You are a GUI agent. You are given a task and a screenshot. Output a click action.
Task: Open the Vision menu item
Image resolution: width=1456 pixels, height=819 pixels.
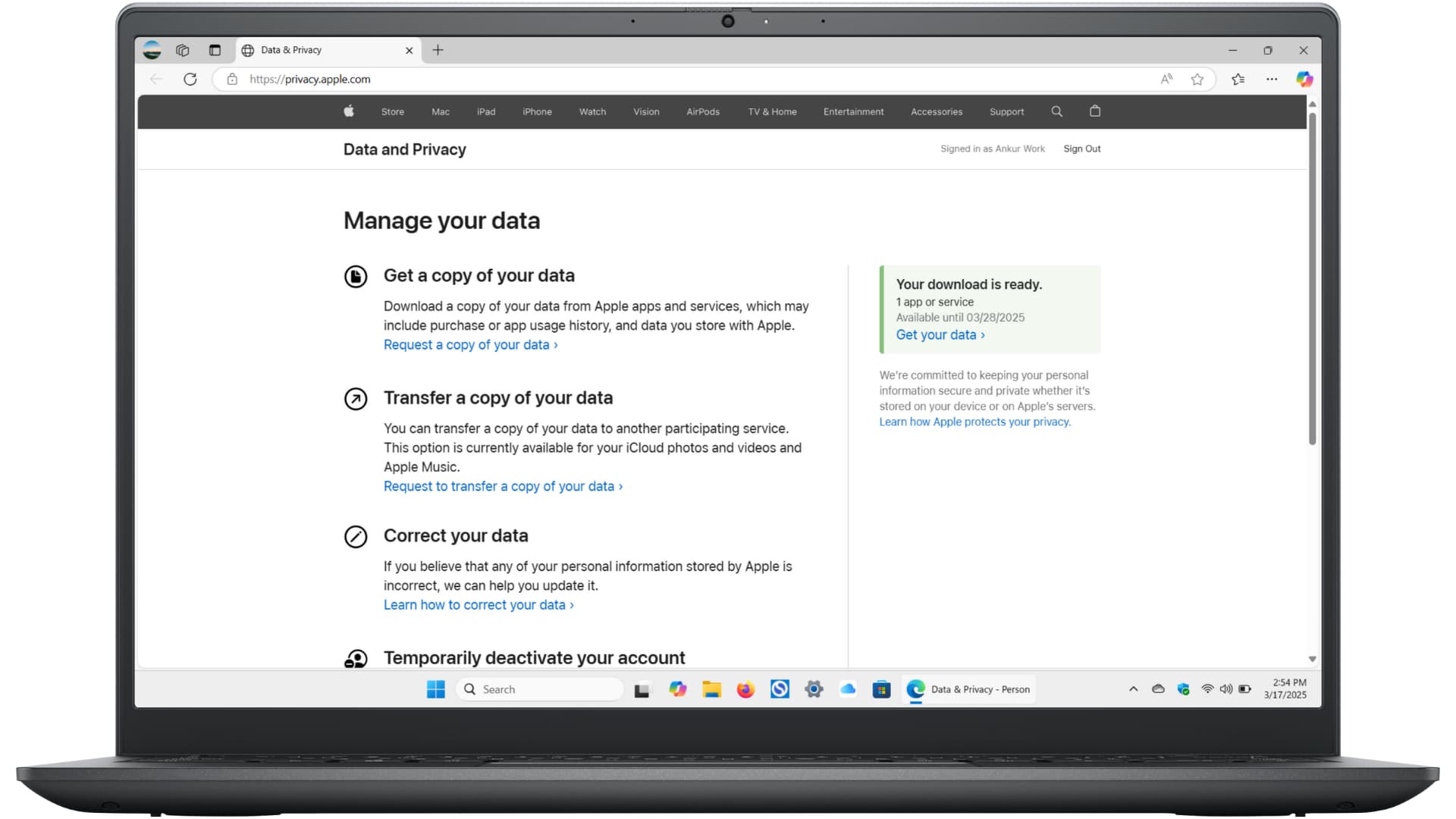tap(646, 111)
